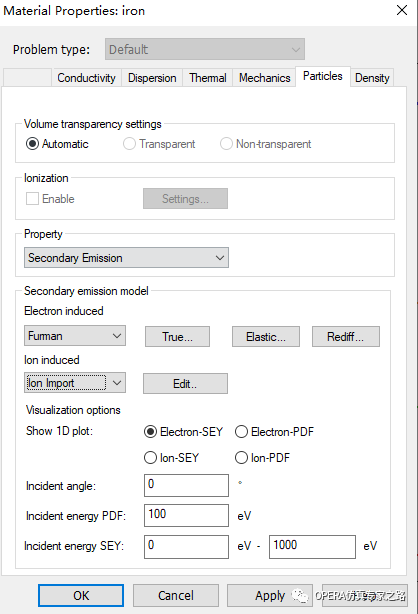Screen dimensions: 418x614
Task: Open the Mechanics tab
Action: coord(264,78)
